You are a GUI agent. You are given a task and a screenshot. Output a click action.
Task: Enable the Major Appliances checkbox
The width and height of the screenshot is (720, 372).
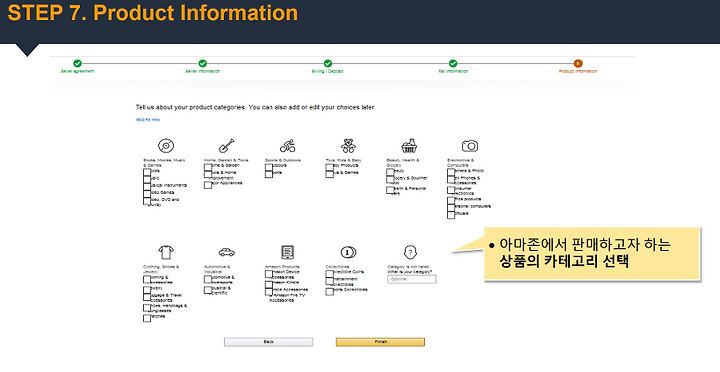coord(208,185)
